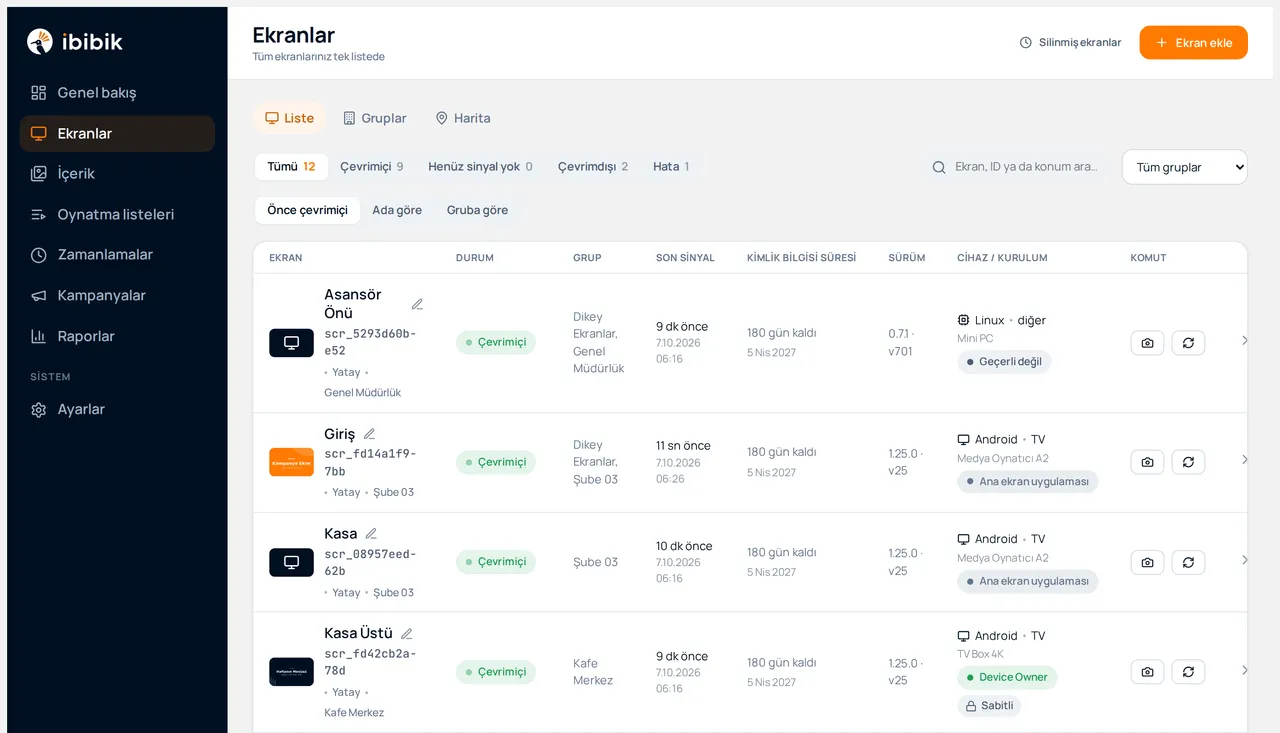Sort by Gruba göre

pos(477,210)
